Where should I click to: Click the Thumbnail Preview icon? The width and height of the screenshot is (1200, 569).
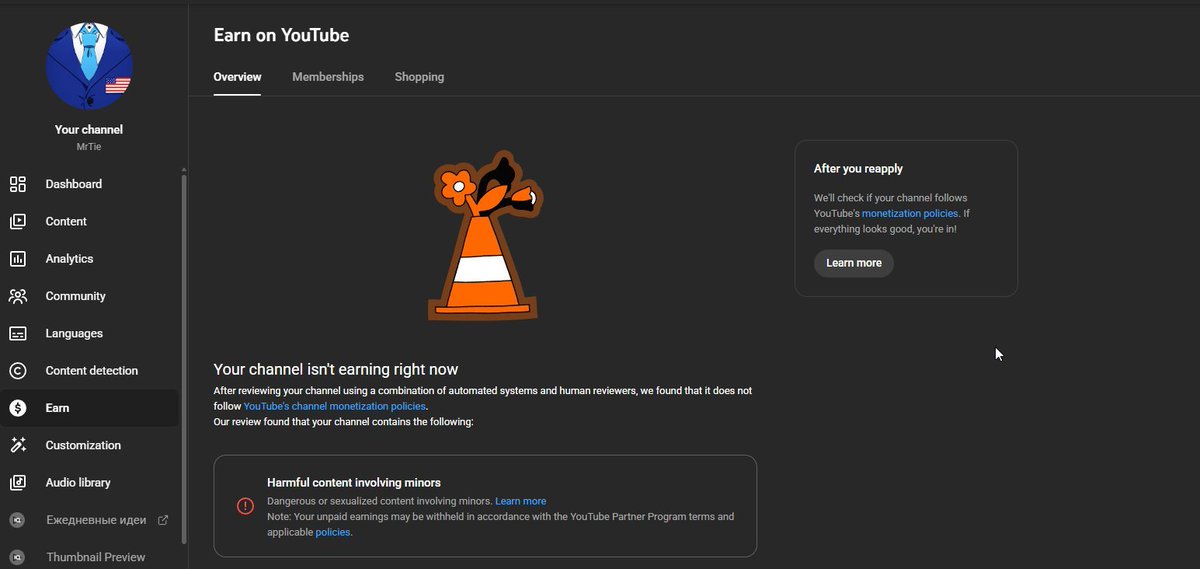click(17, 557)
